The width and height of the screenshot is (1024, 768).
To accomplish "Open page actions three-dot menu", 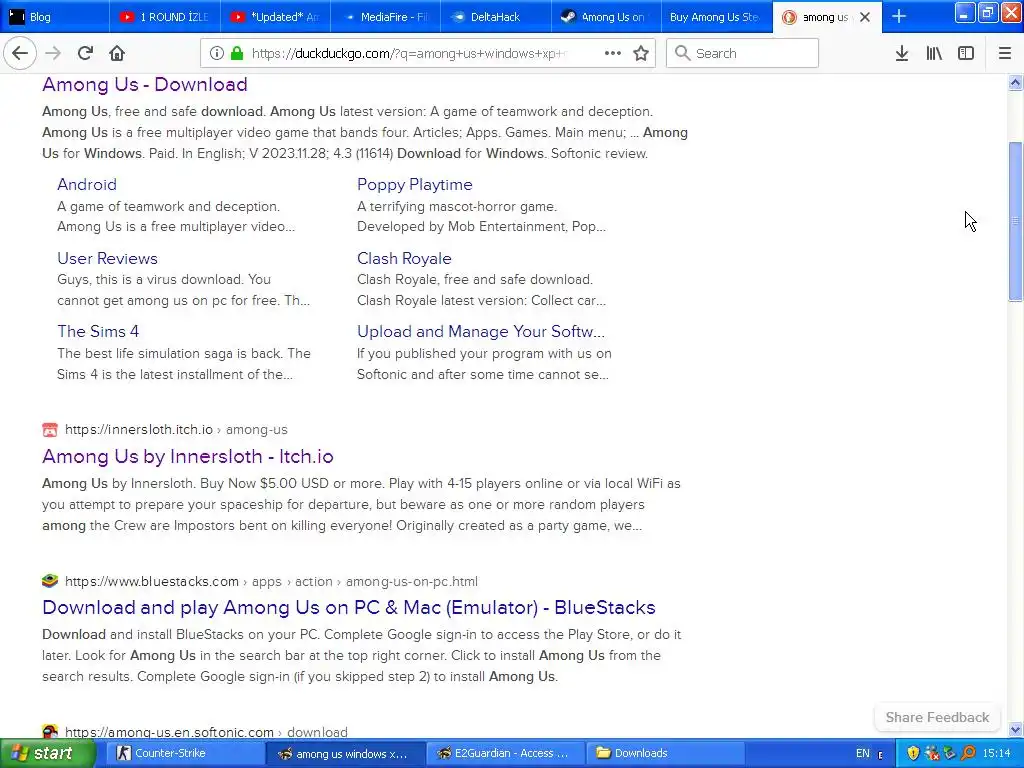I will pos(613,54).
